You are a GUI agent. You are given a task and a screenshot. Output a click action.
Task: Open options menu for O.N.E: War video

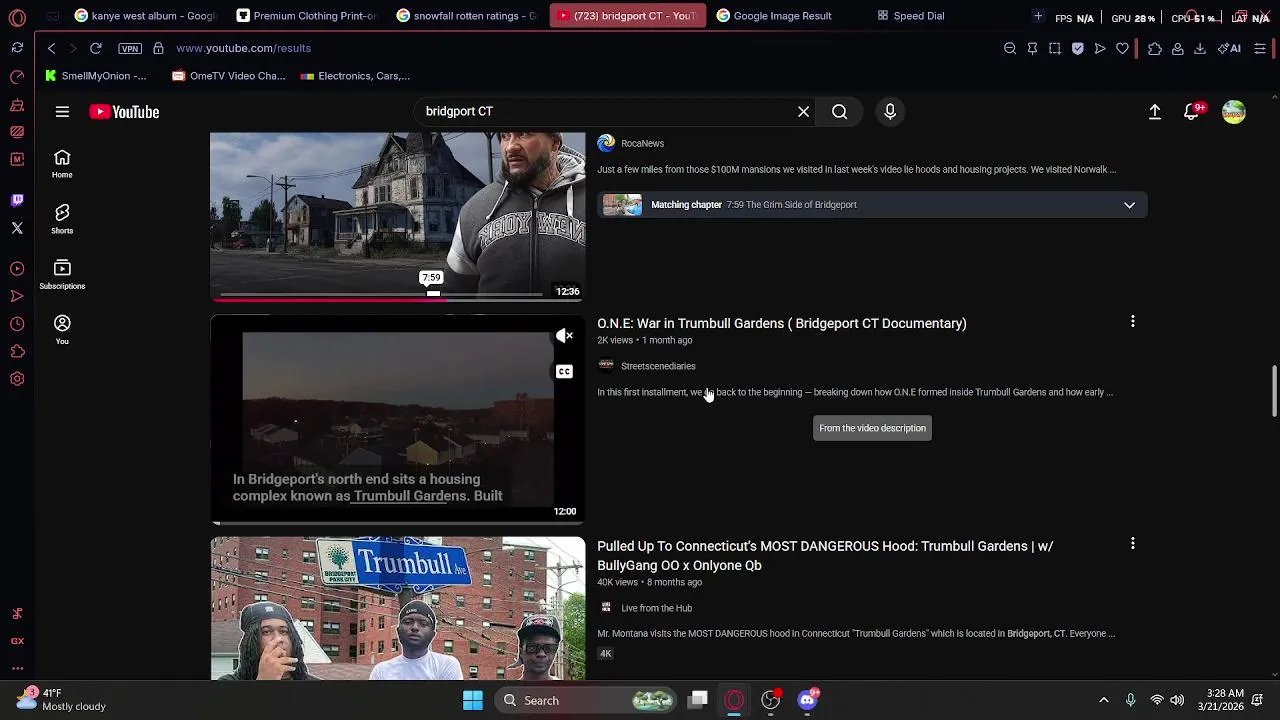point(1133,322)
